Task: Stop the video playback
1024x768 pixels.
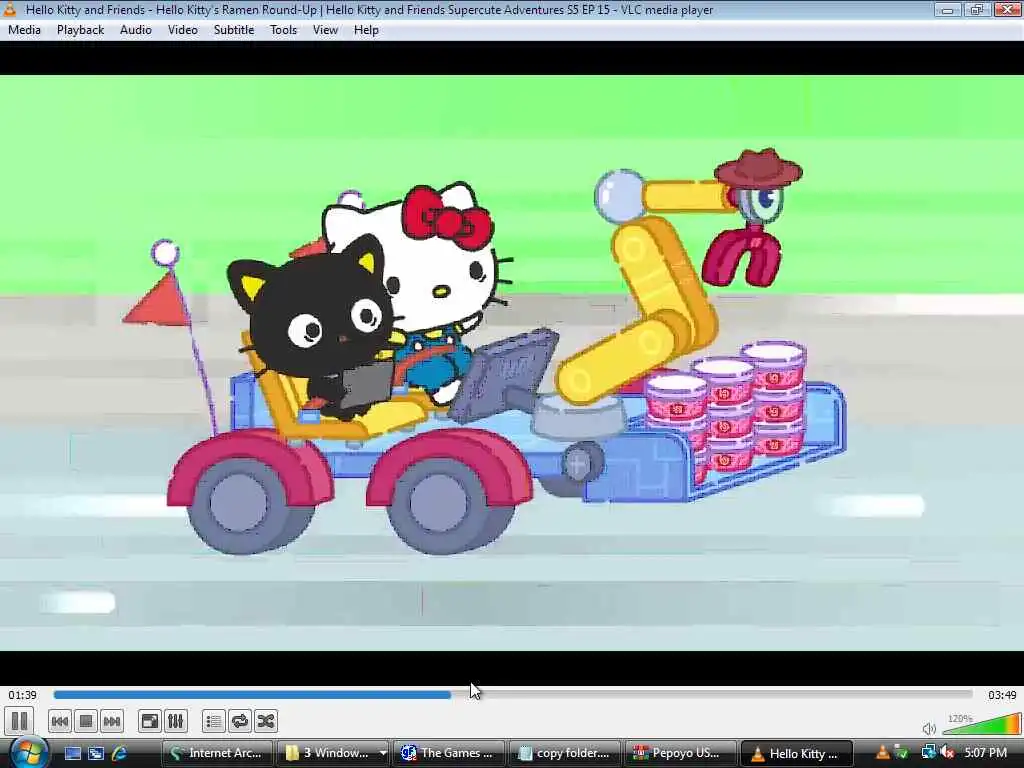Action: (x=86, y=722)
